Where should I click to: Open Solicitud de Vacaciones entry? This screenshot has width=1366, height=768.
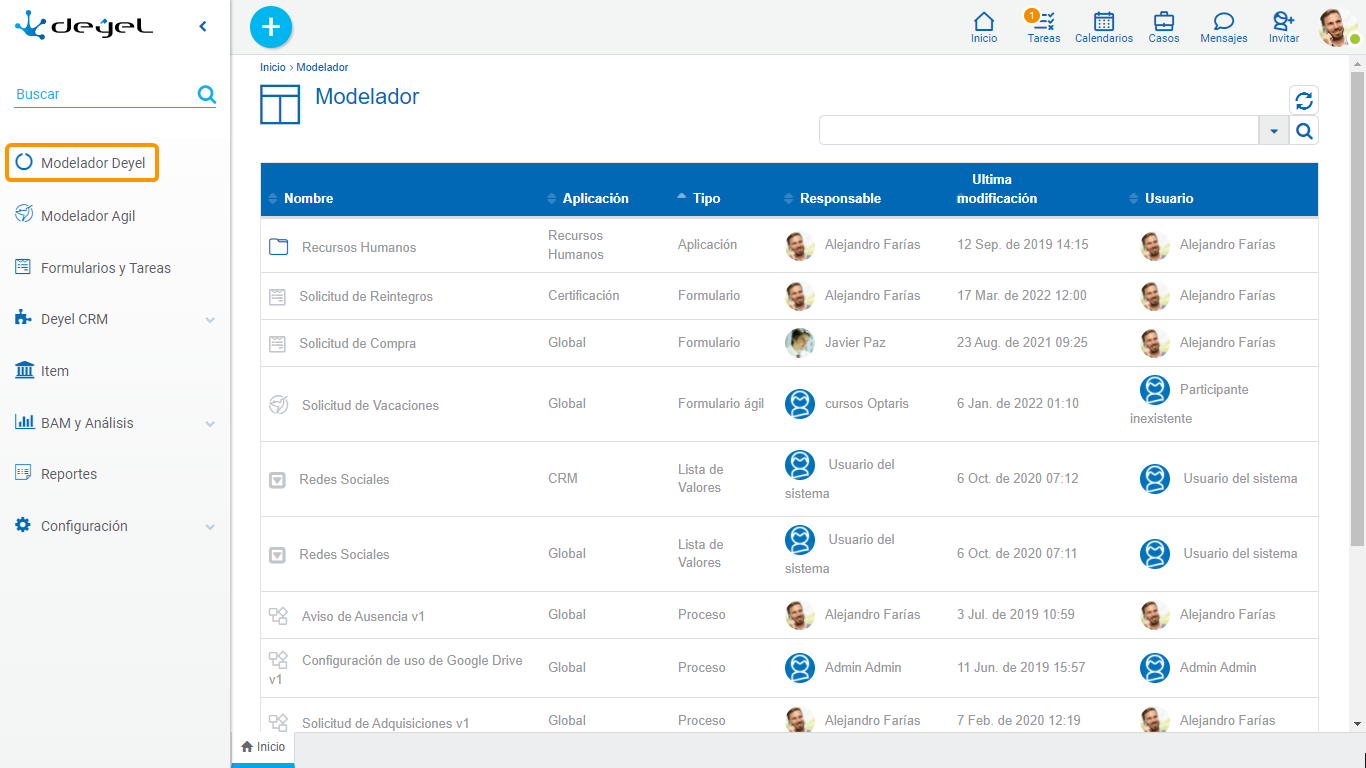[x=370, y=405]
